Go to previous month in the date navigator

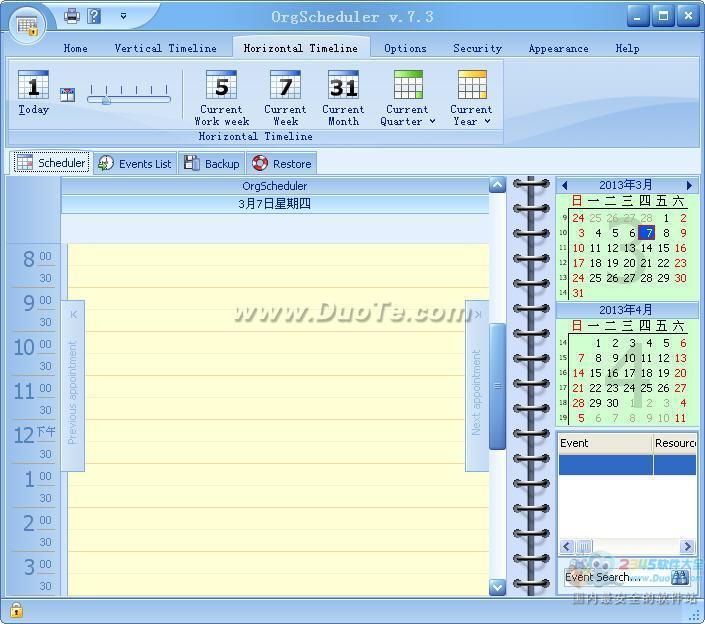point(565,185)
